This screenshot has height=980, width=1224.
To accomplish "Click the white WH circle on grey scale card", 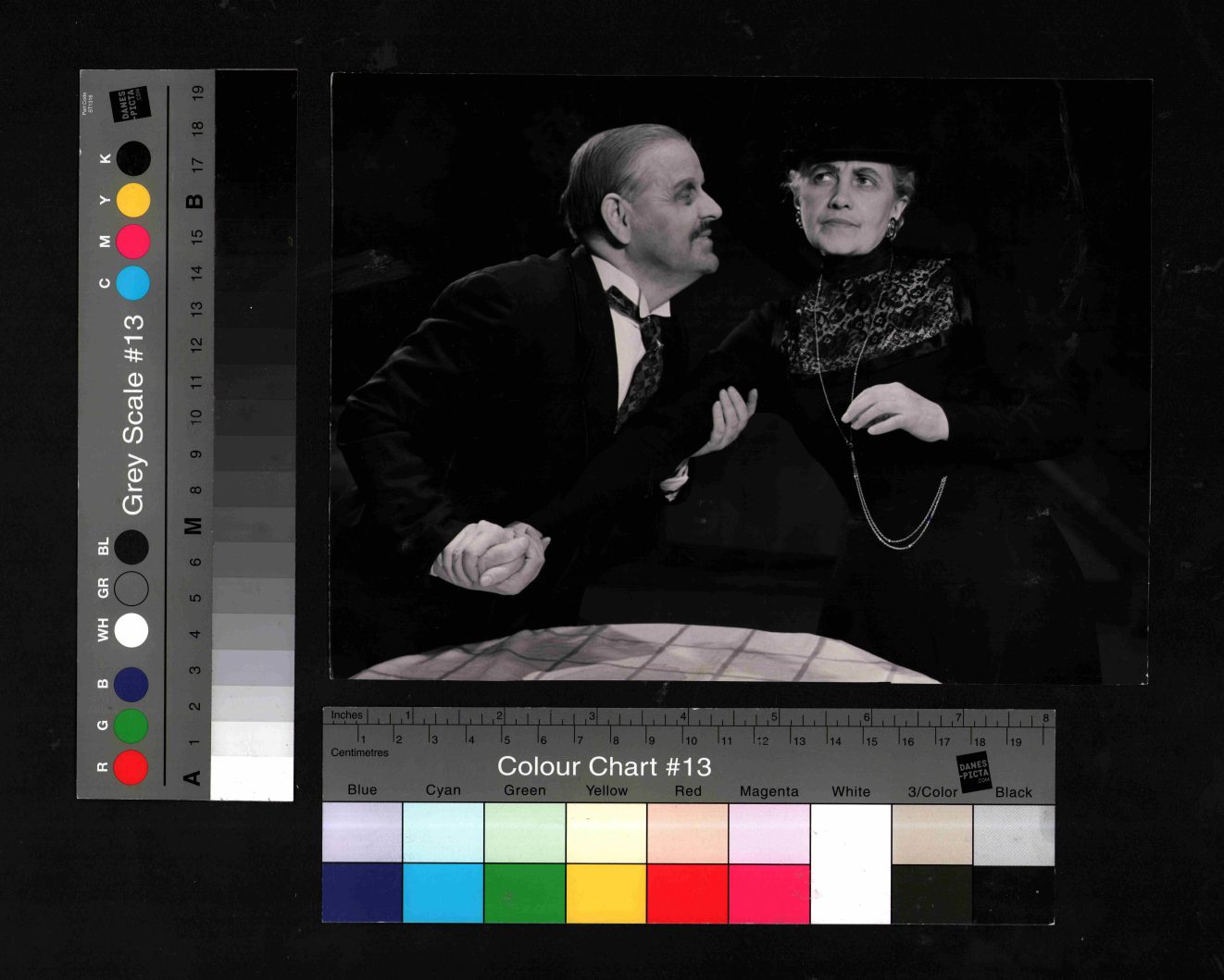I will (131, 630).
